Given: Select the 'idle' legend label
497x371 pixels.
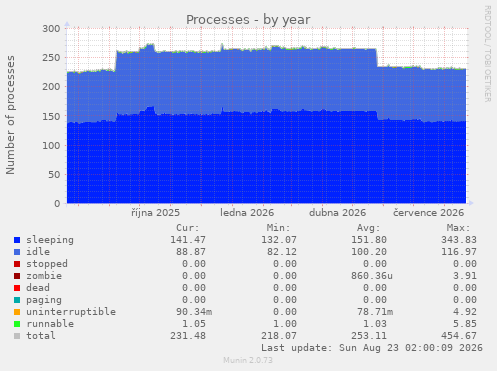Looking at the screenshot, I should tap(38, 252).
